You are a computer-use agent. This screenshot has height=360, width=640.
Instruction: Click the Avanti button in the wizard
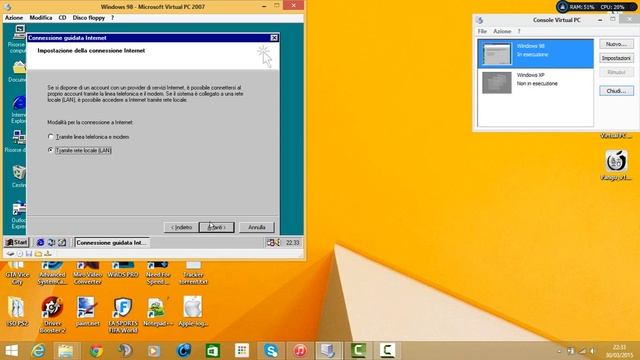(216, 227)
